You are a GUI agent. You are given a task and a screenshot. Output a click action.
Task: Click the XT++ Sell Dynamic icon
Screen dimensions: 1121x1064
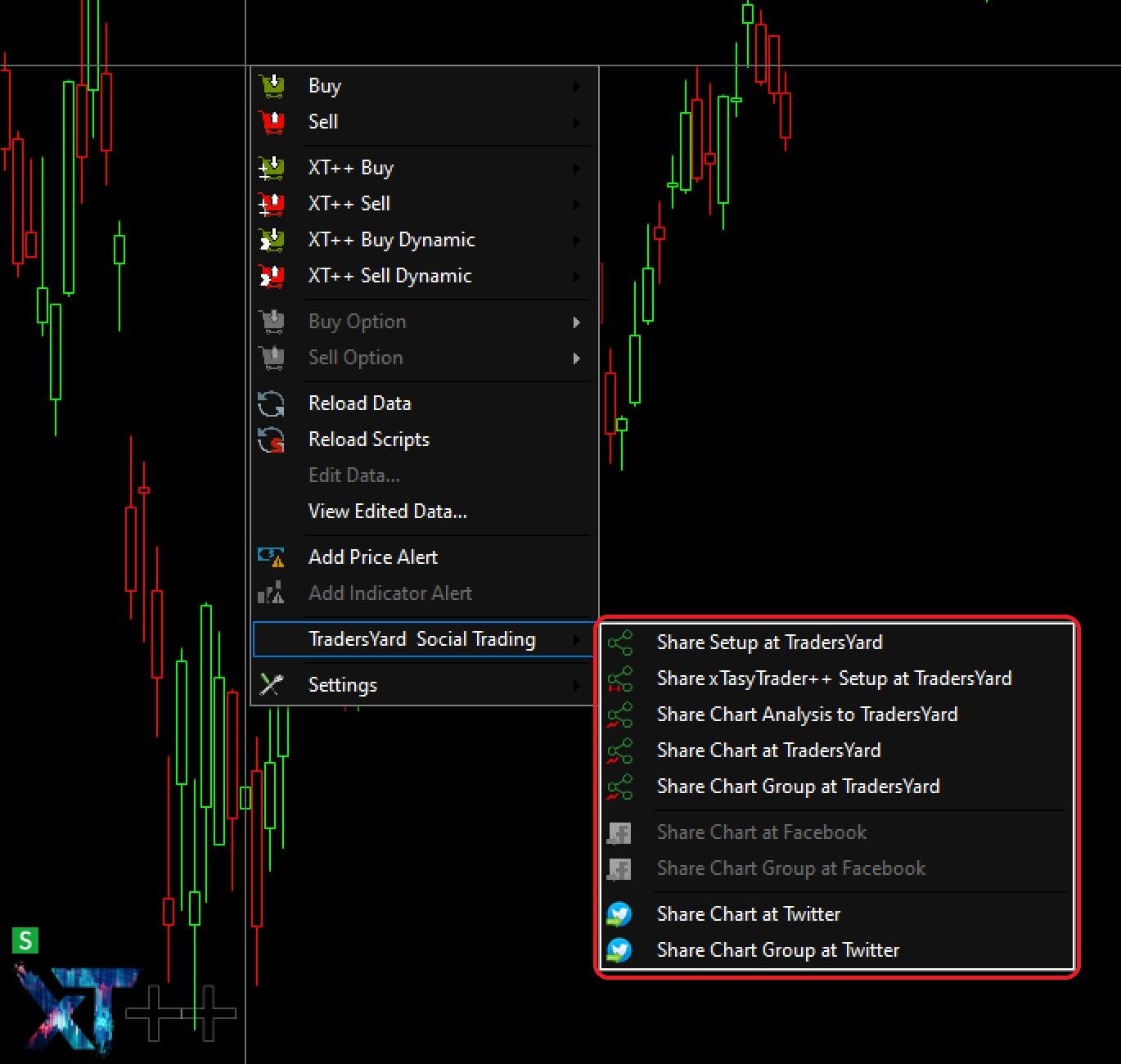tap(272, 275)
